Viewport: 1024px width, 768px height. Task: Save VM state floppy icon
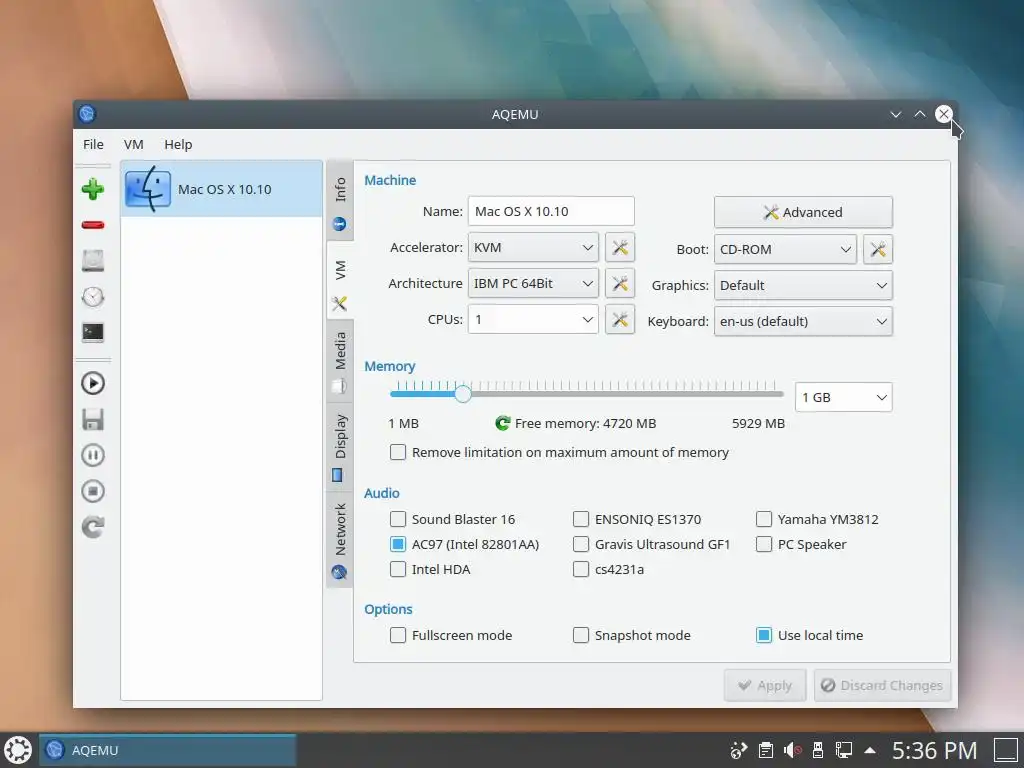tap(93, 419)
